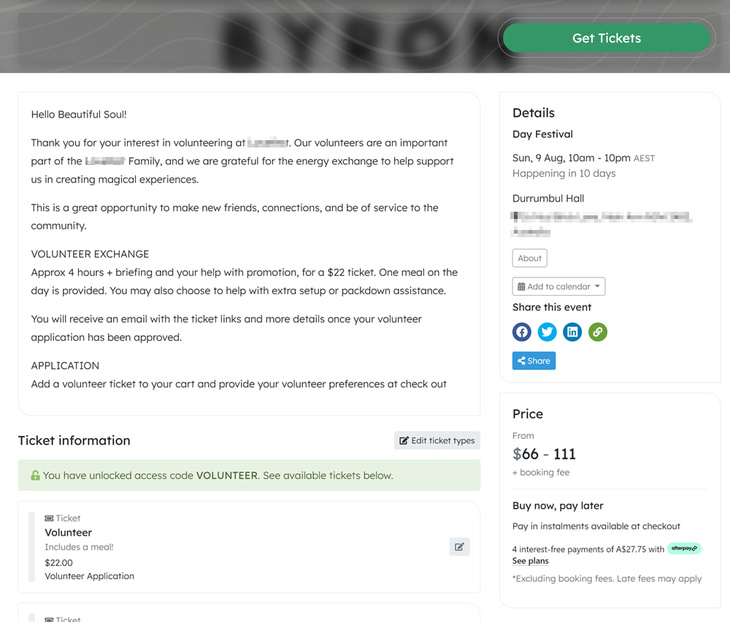Share the event on Twitter

click(x=547, y=332)
